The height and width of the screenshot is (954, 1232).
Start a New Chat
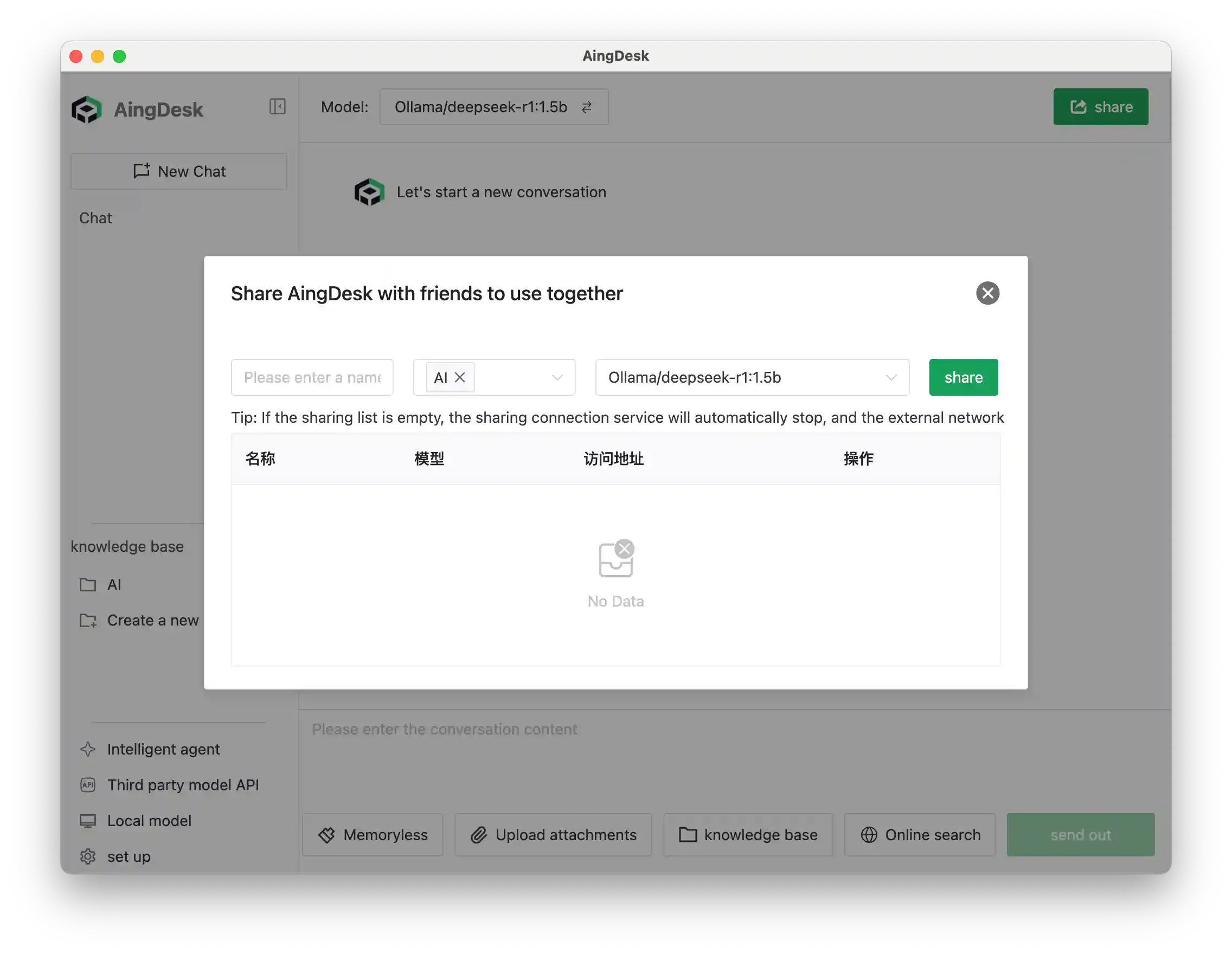179,171
